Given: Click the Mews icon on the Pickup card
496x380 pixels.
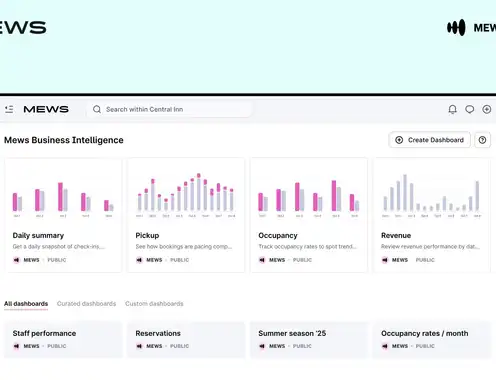Looking at the screenshot, I should (139, 260).
